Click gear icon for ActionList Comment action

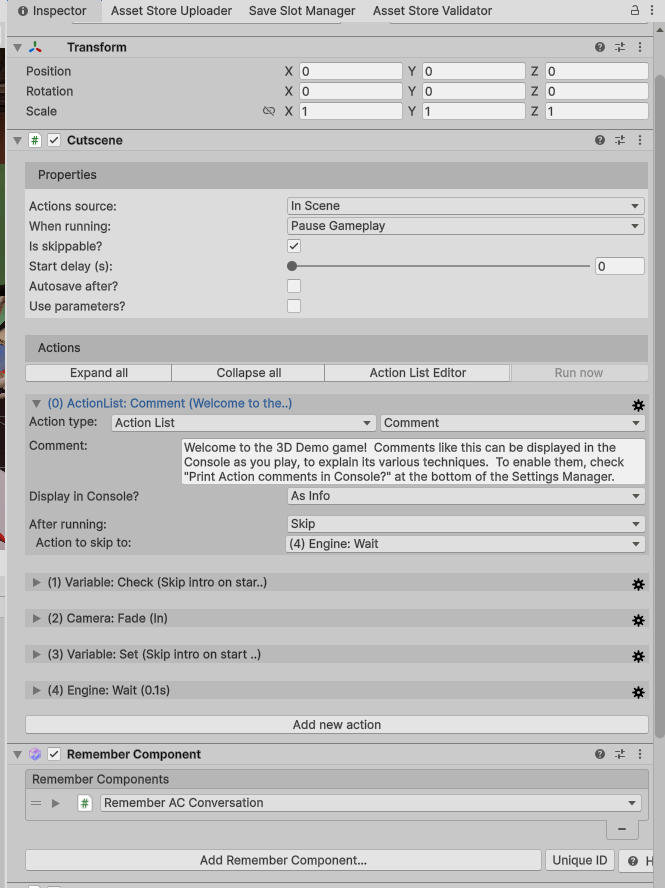pyautogui.click(x=638, y=405)
